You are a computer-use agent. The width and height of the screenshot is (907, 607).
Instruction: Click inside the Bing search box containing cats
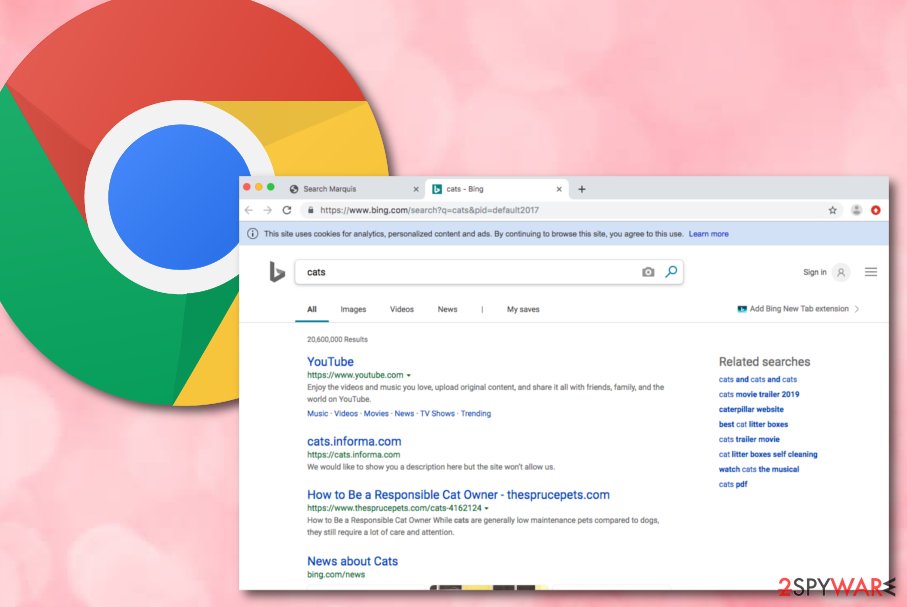point(469,272)
